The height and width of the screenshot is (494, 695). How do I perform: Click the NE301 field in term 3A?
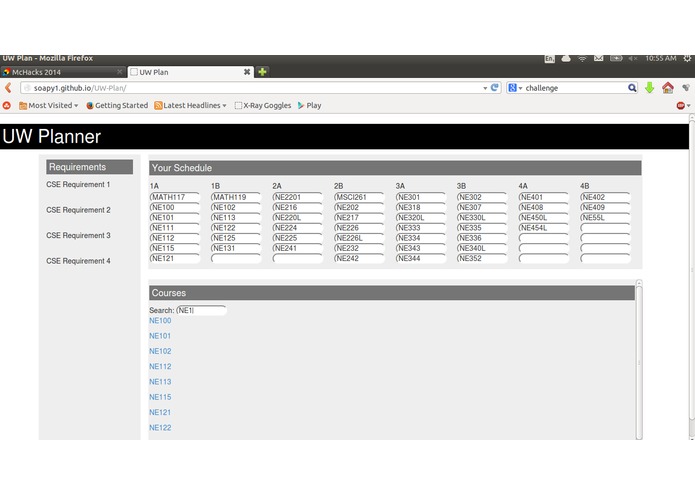click(x=421, y=197)
